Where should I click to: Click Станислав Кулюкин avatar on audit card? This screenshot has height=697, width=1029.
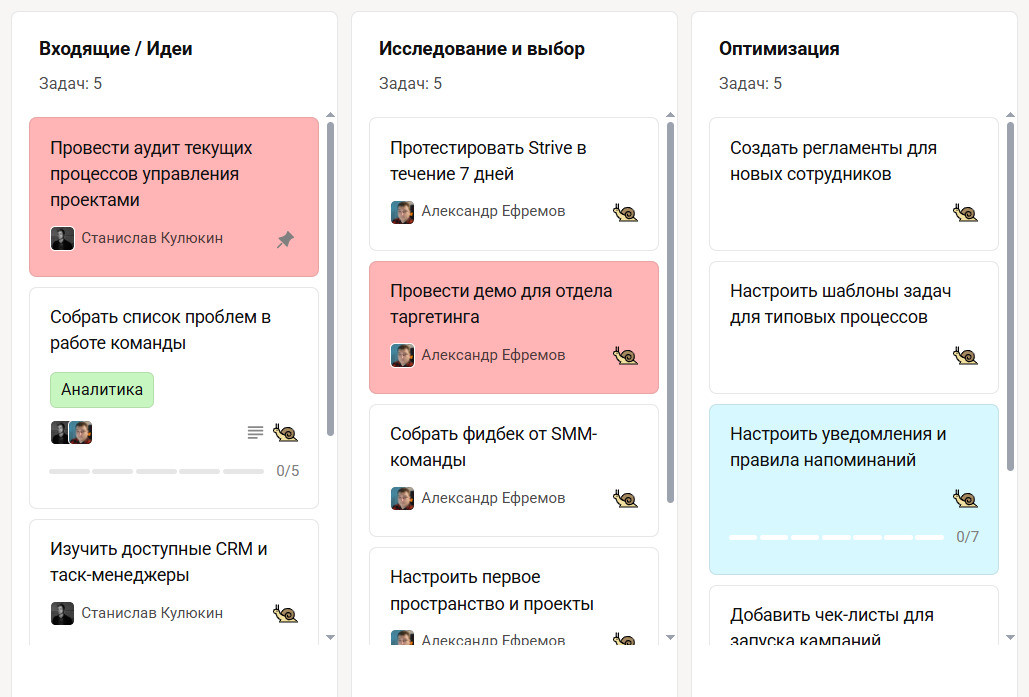point(62,238)
